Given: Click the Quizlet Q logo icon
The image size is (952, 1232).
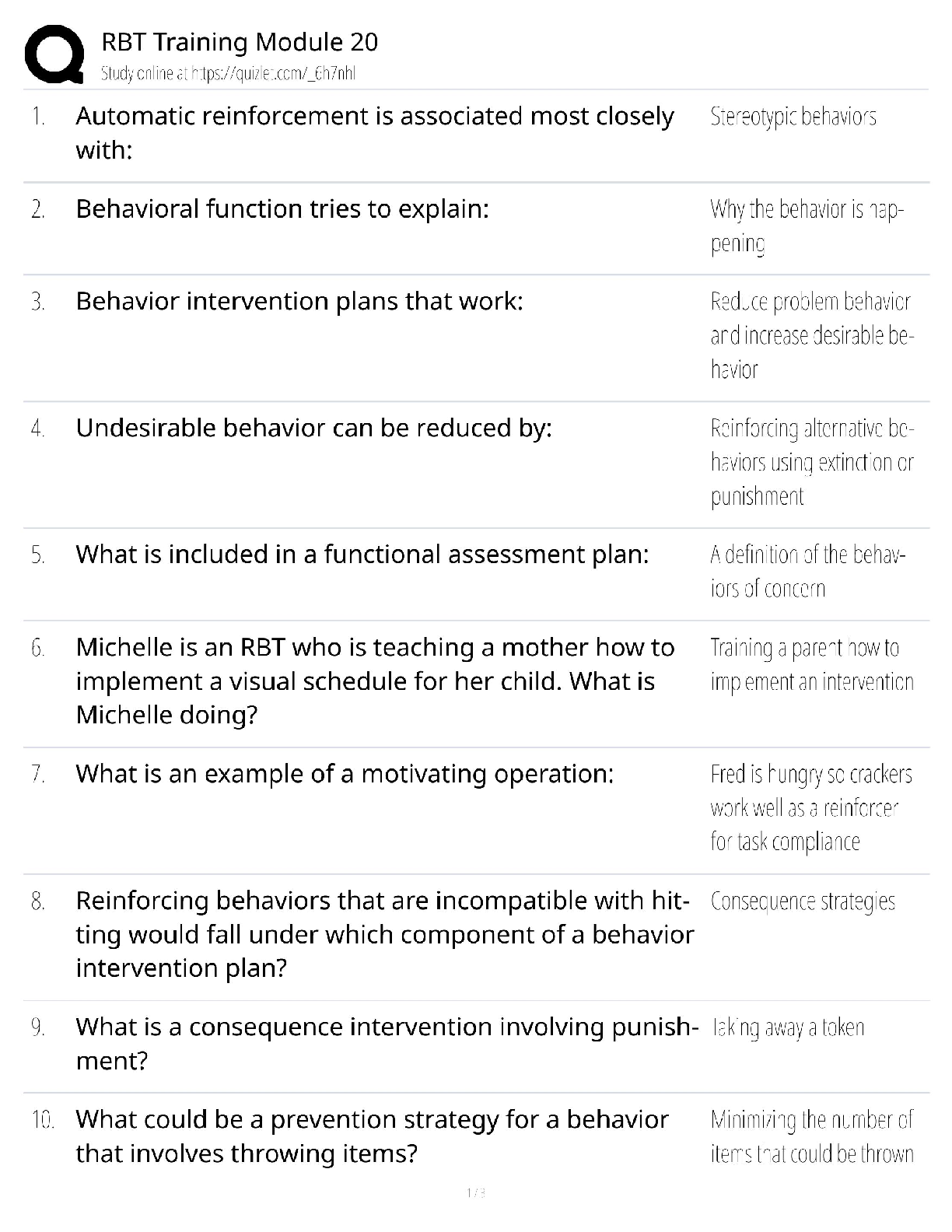Looking at the screenshot, I should pyautogui.click(x=54, y=55).
